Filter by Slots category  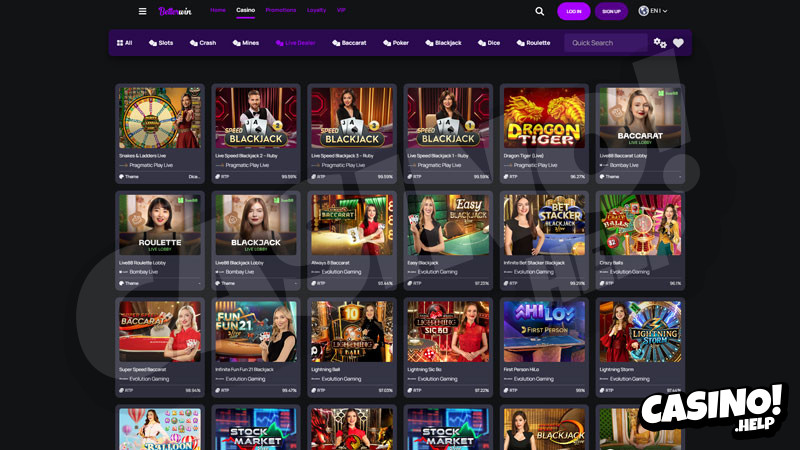pyautogui.click(x=161, y=43)
